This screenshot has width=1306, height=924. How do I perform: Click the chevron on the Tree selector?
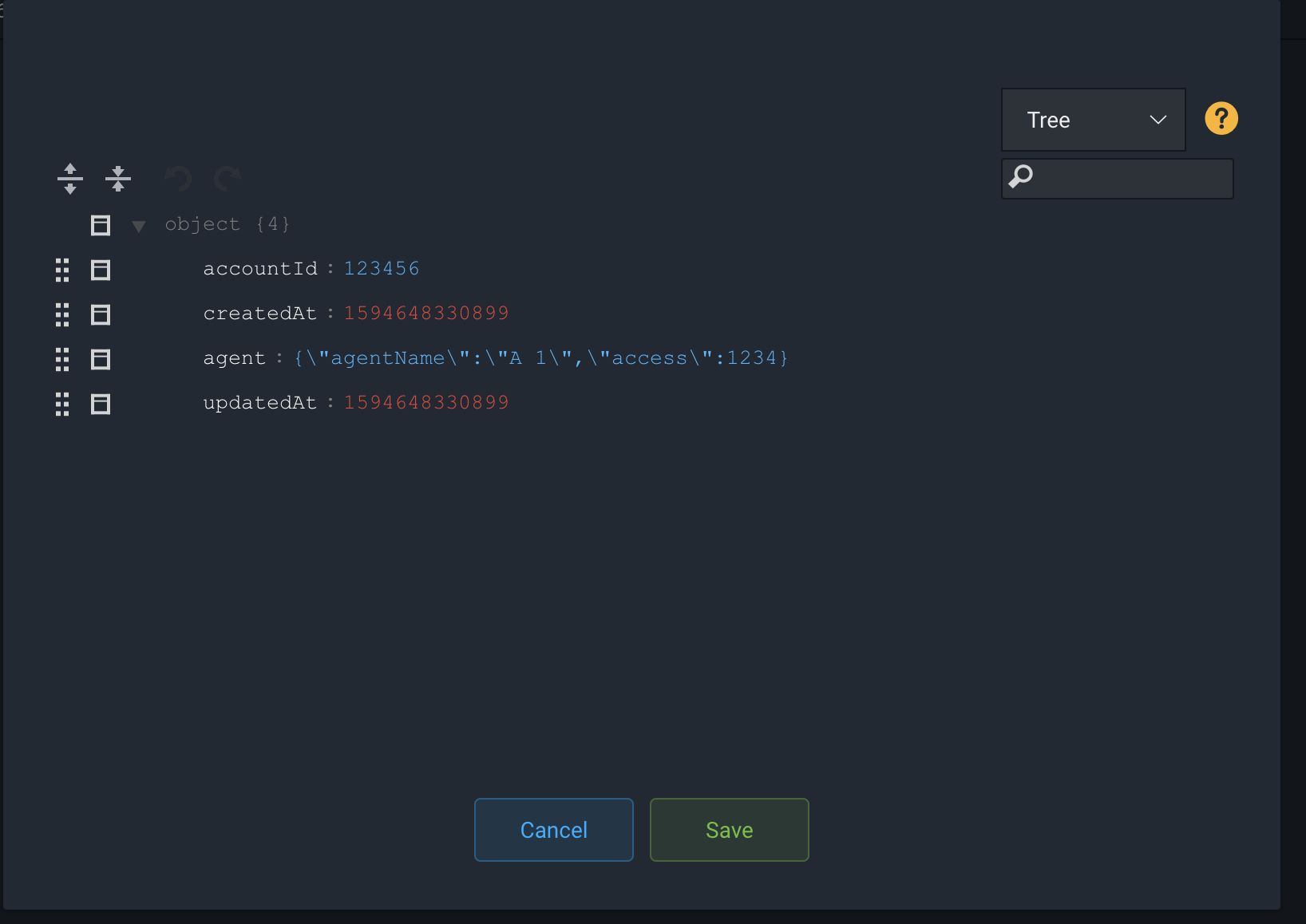pyautogui.click(x=1158, y=120)
